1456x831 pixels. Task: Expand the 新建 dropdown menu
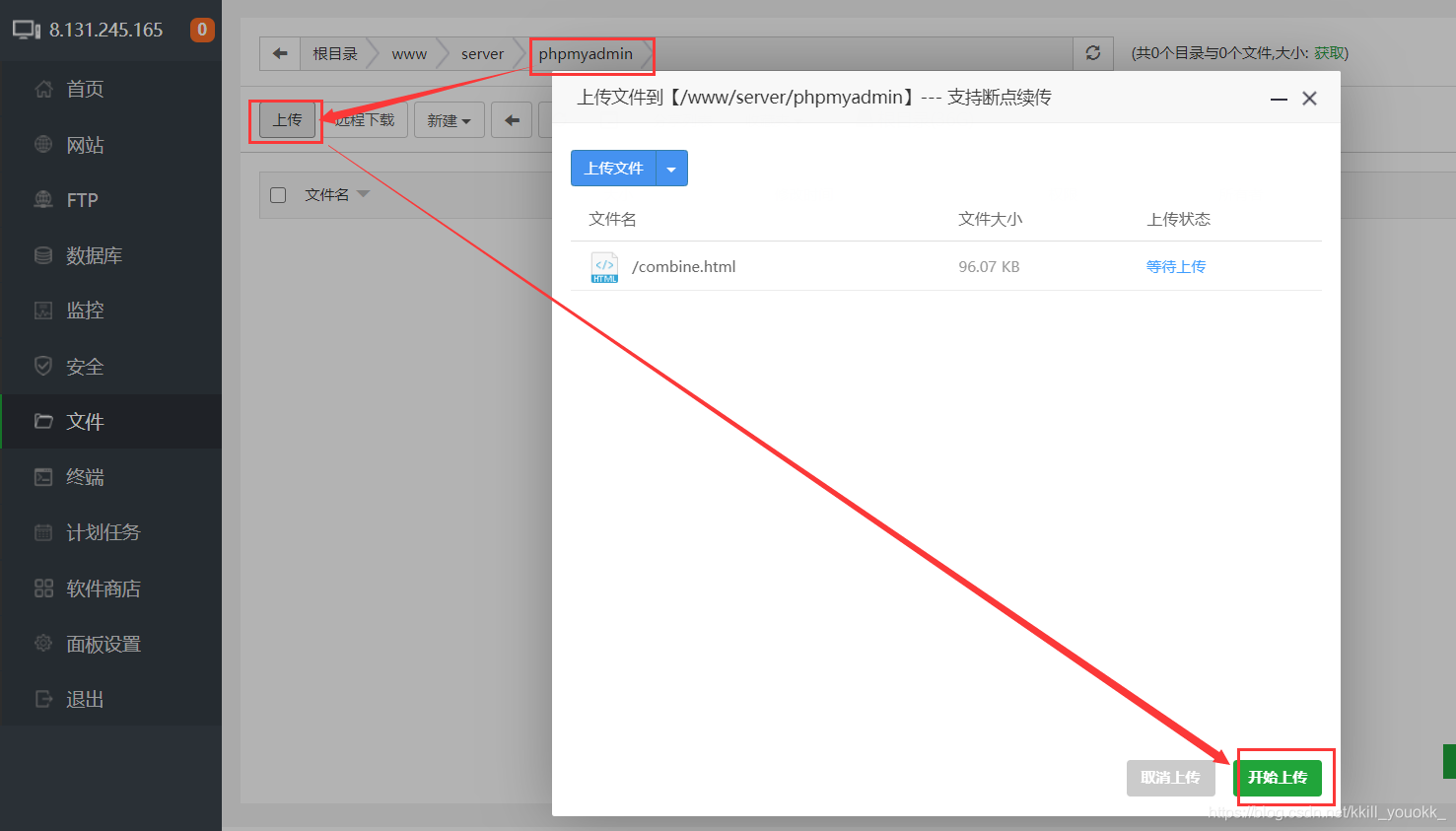[450, 120]
